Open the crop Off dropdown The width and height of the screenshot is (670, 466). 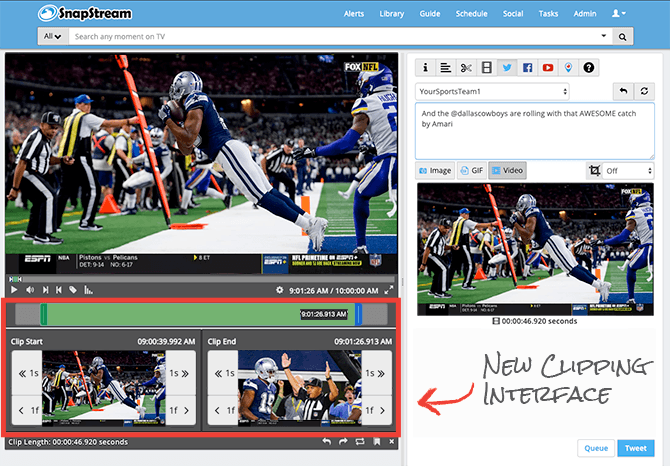[x=629, y=171]
